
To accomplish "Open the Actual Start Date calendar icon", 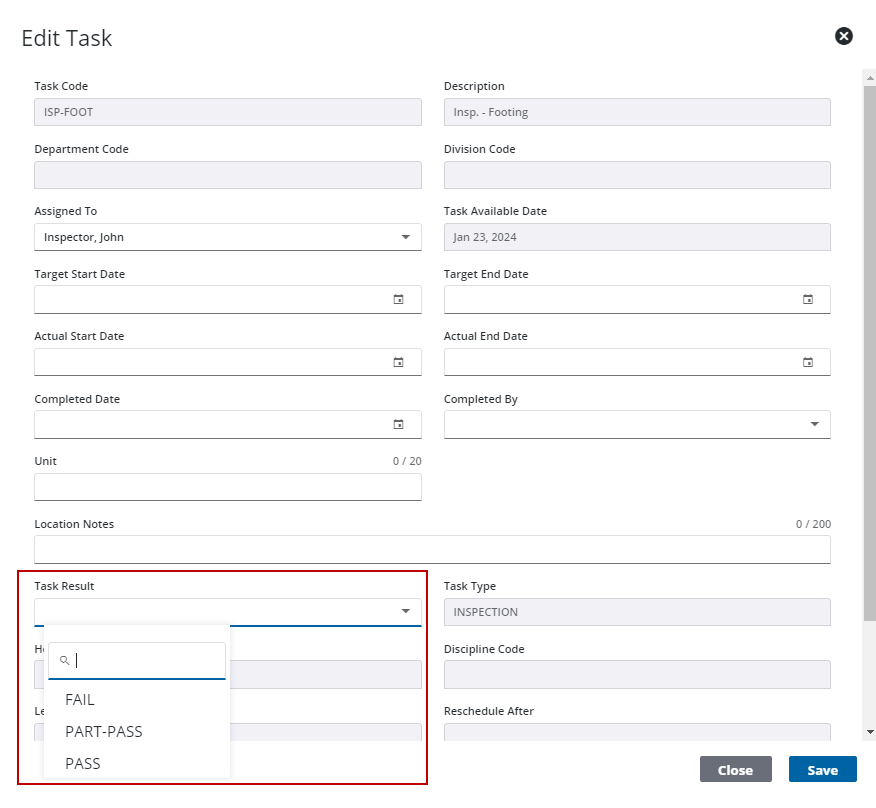I will click(x=398, y=362).
